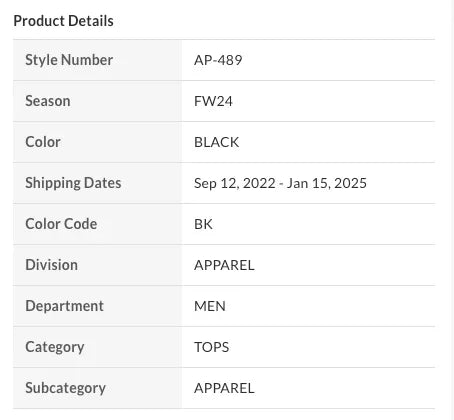
Task: Select the Division label cell
Action: tap(97, 265)
